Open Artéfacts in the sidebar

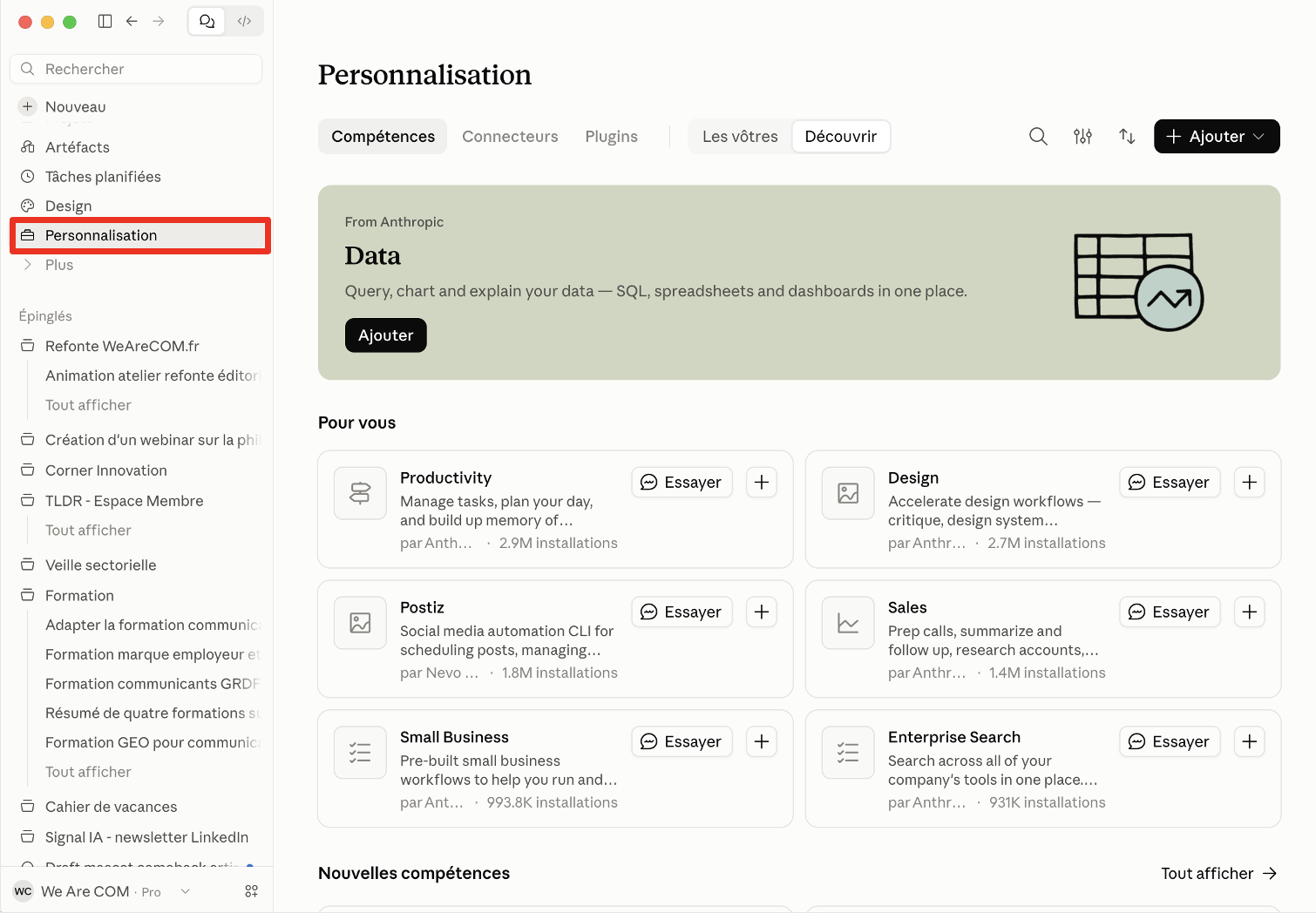point(136,147)
